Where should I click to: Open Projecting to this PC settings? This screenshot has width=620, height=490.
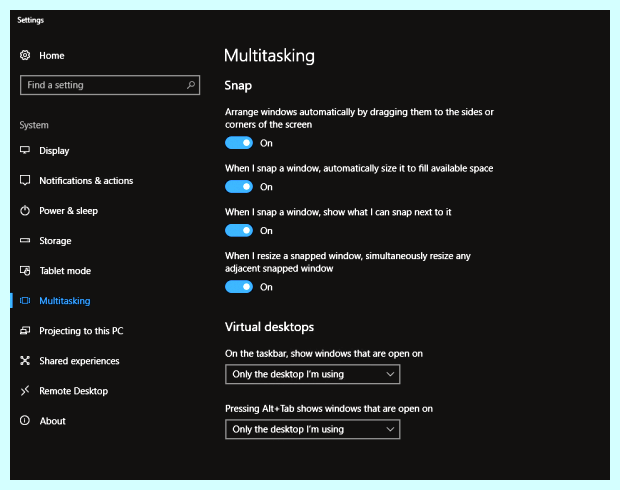click(81, 331)
